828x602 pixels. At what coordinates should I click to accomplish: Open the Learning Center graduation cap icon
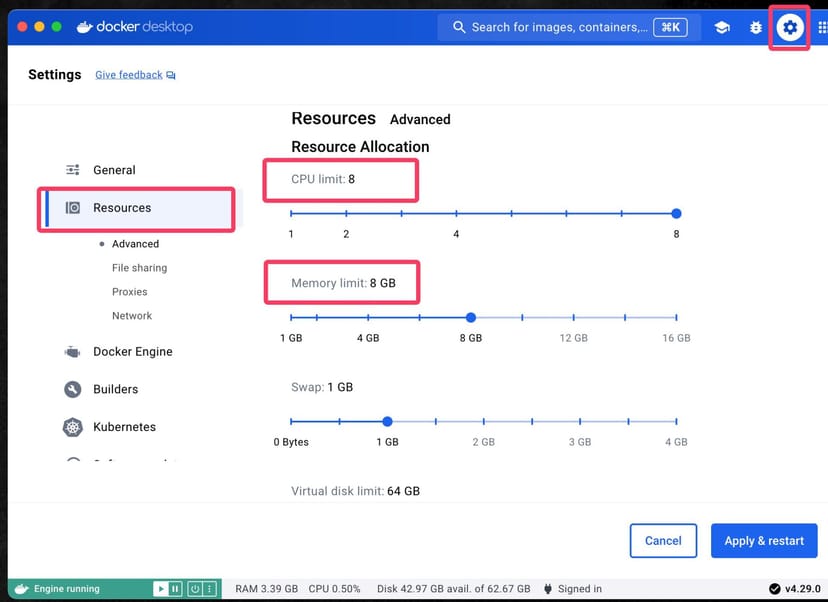tap(721, 28)
